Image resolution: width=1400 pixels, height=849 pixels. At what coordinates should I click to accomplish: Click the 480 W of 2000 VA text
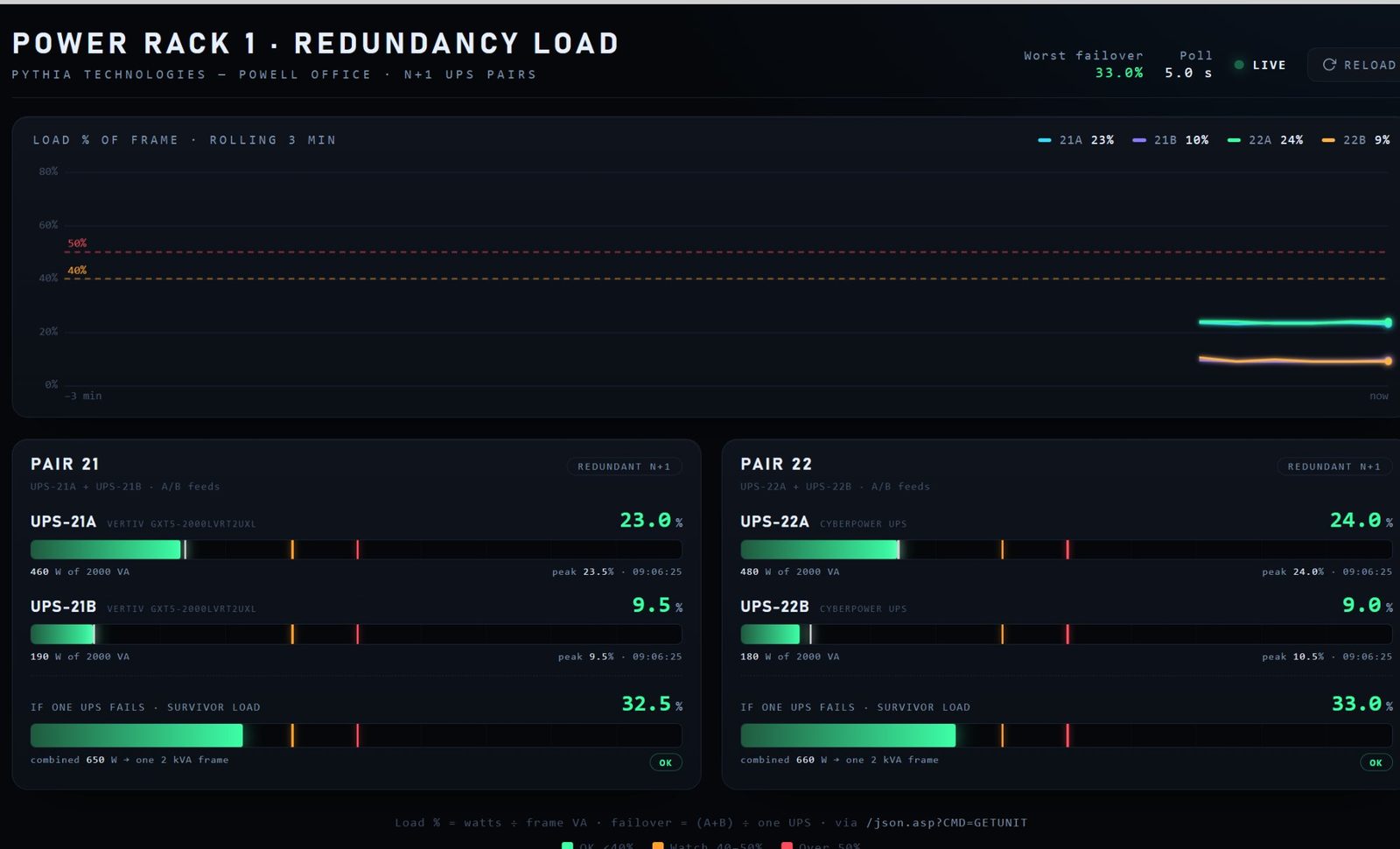789,572
